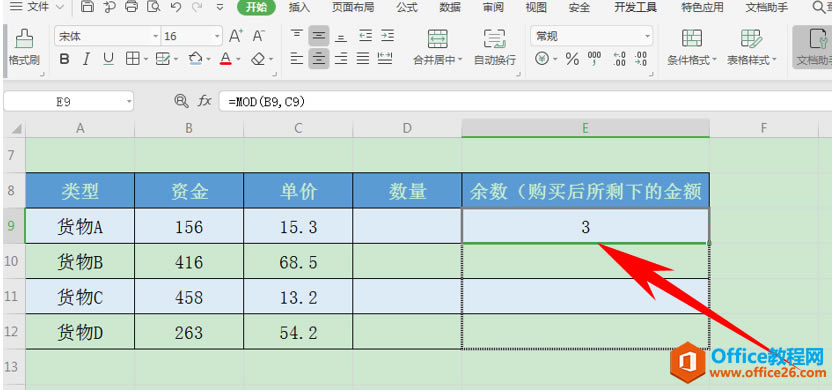Expand the fill color dropdown arrow
833x390 pixels.
point(209,60)
